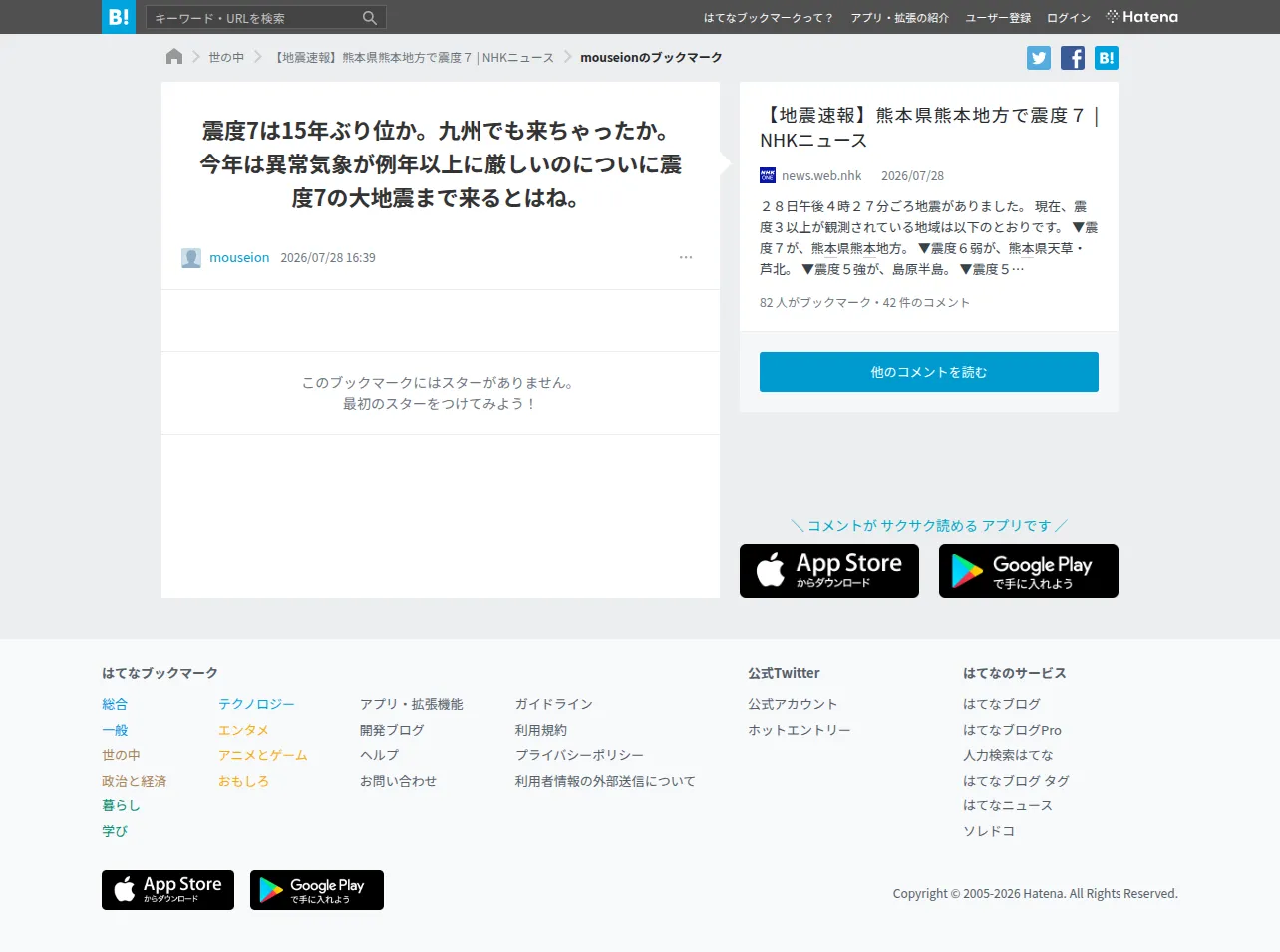Share the bookmark on Facebook
This screenshot has width=1280, height=952.
[x=1073, y=58]
